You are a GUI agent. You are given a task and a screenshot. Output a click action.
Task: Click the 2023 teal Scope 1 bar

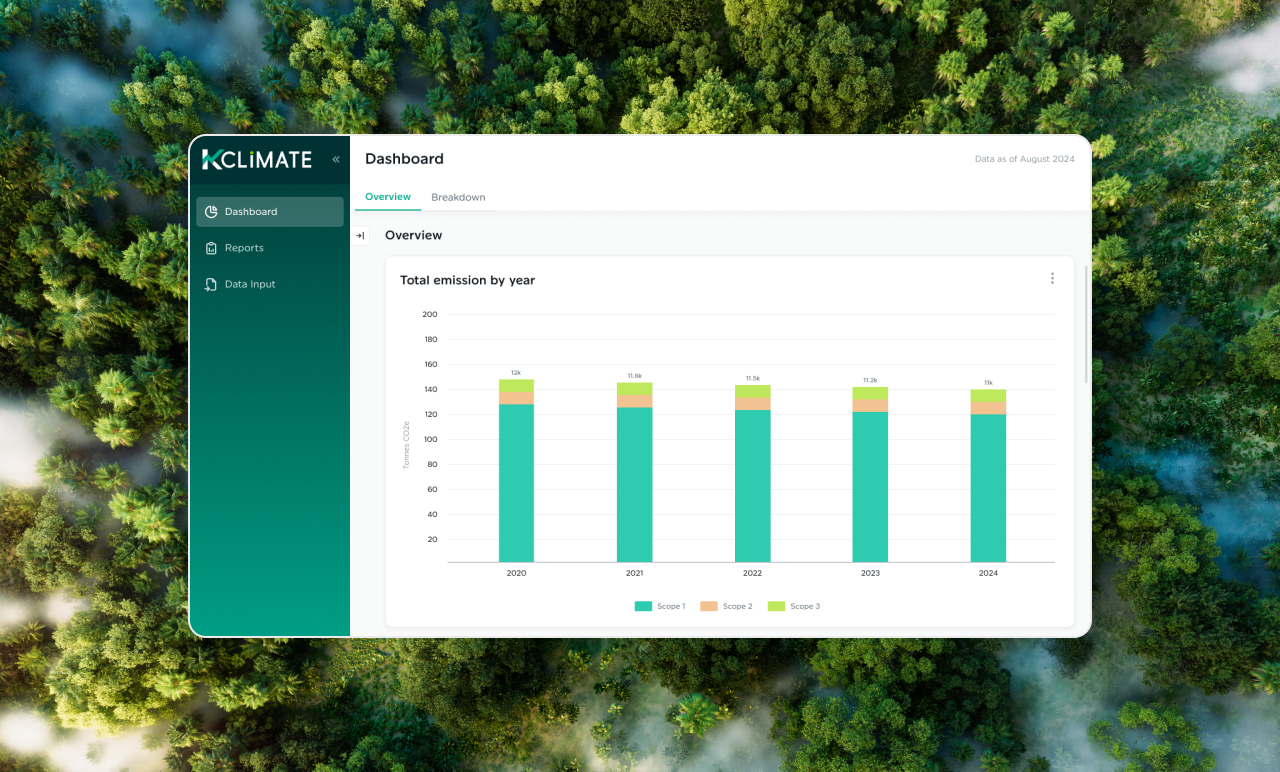point(870,487)
